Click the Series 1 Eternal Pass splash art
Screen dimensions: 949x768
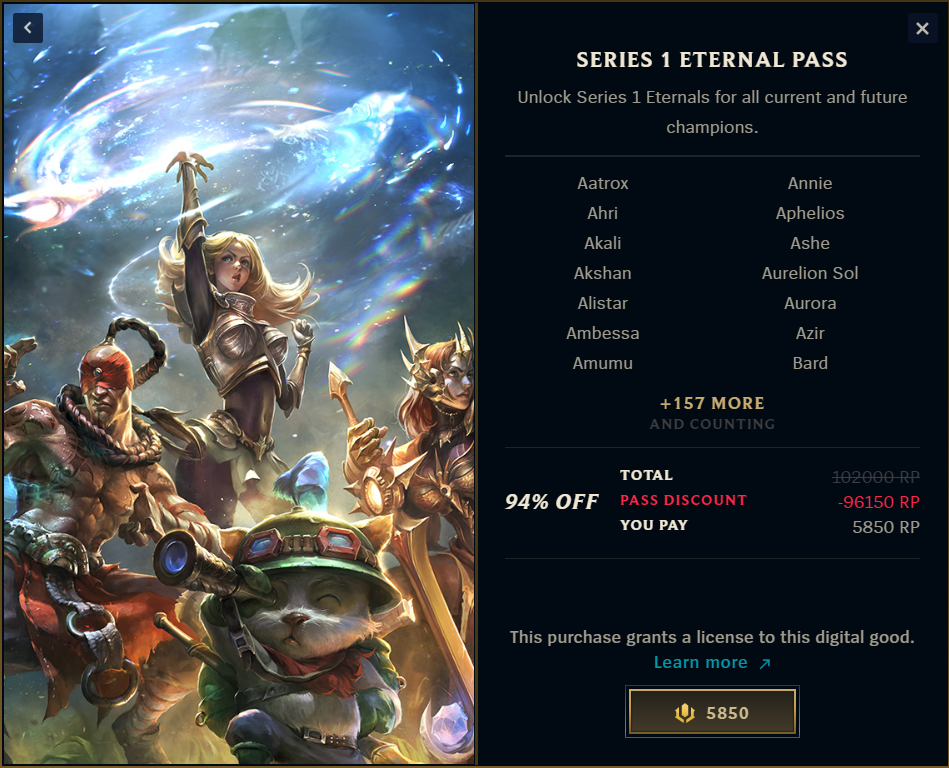pyautogui.click(x=240, y=384)
